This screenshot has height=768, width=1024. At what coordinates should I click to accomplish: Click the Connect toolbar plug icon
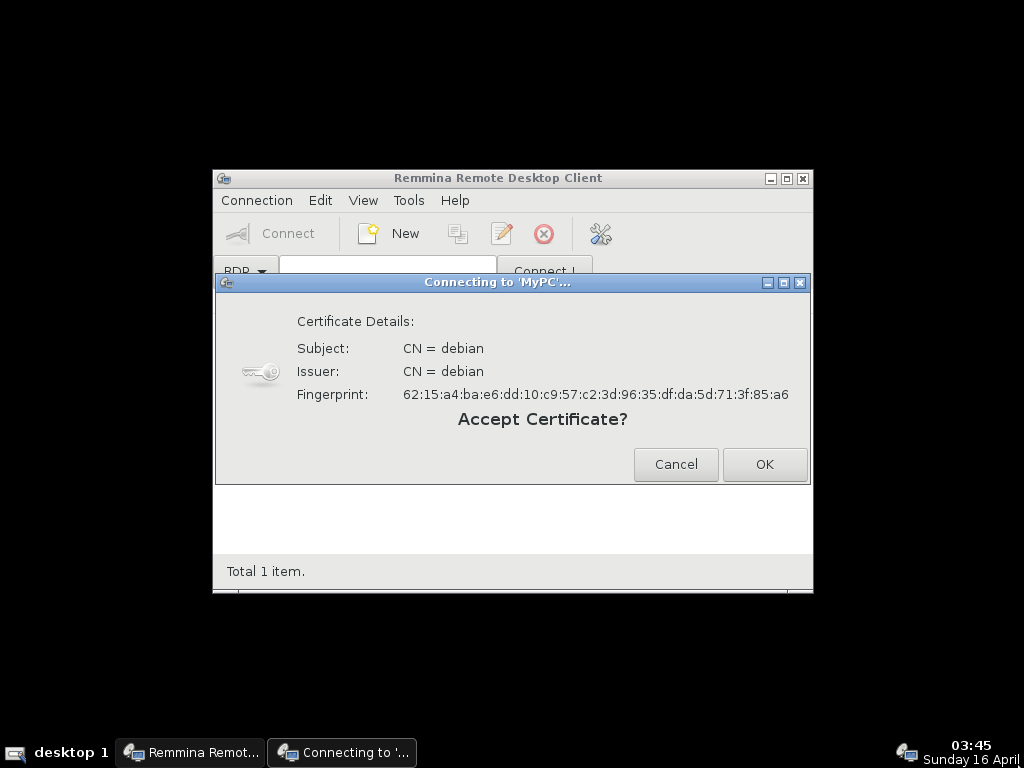(238, 234)
